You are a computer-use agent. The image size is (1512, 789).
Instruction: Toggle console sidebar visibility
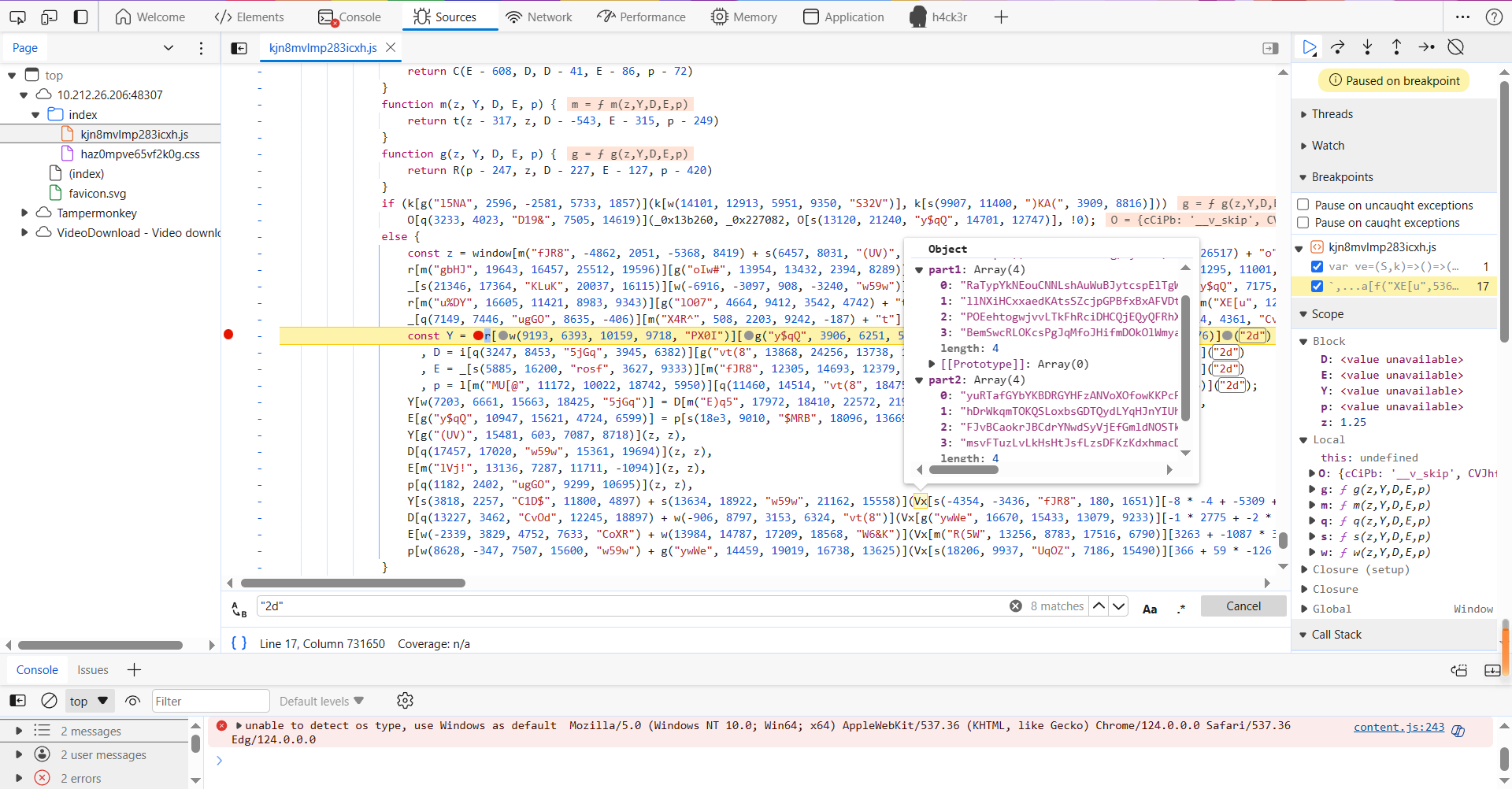[17, 700]
